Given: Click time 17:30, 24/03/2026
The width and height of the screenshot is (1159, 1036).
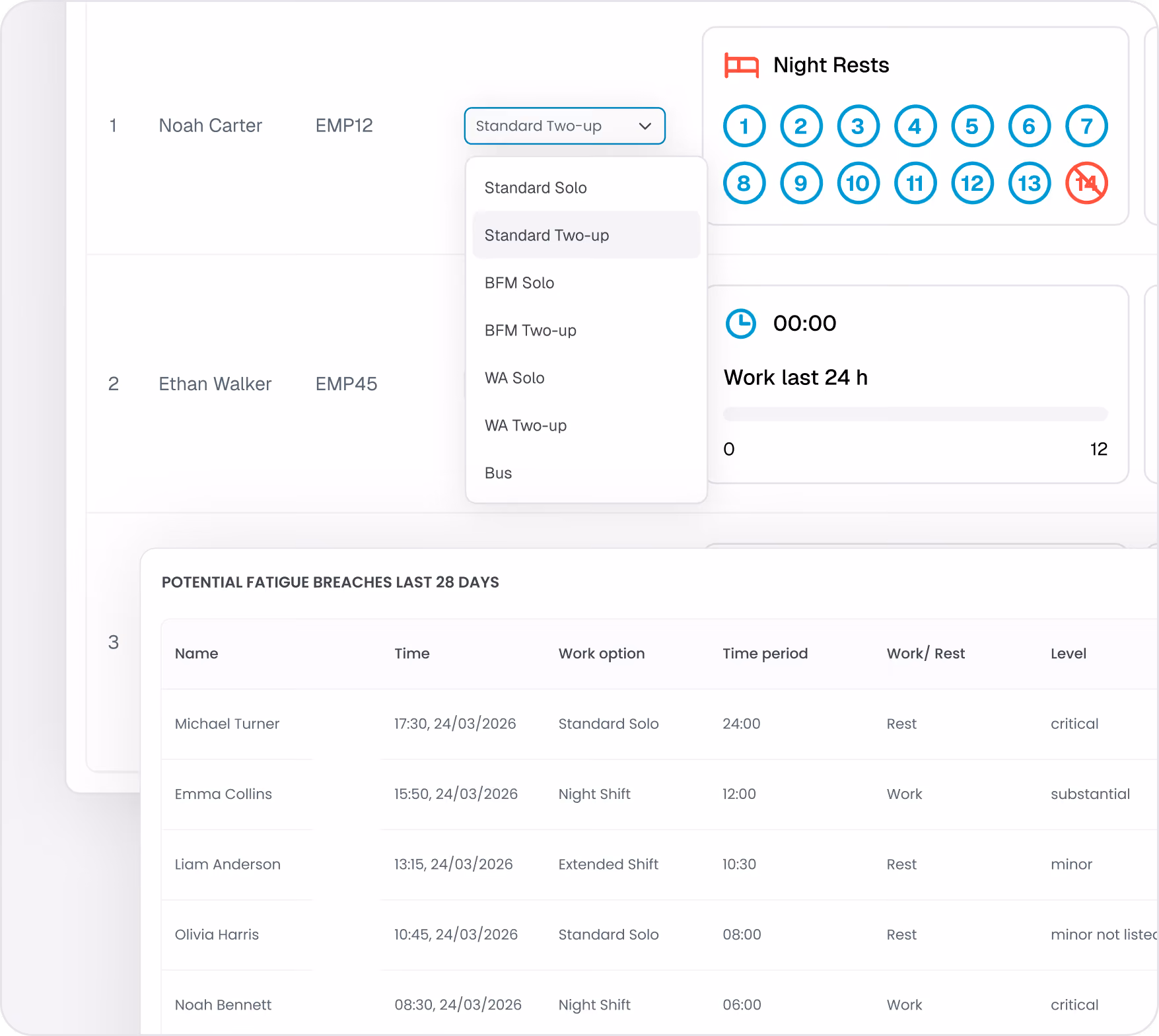Looking at the screenshot, I should pyautogui.click(x=455, y=724).
